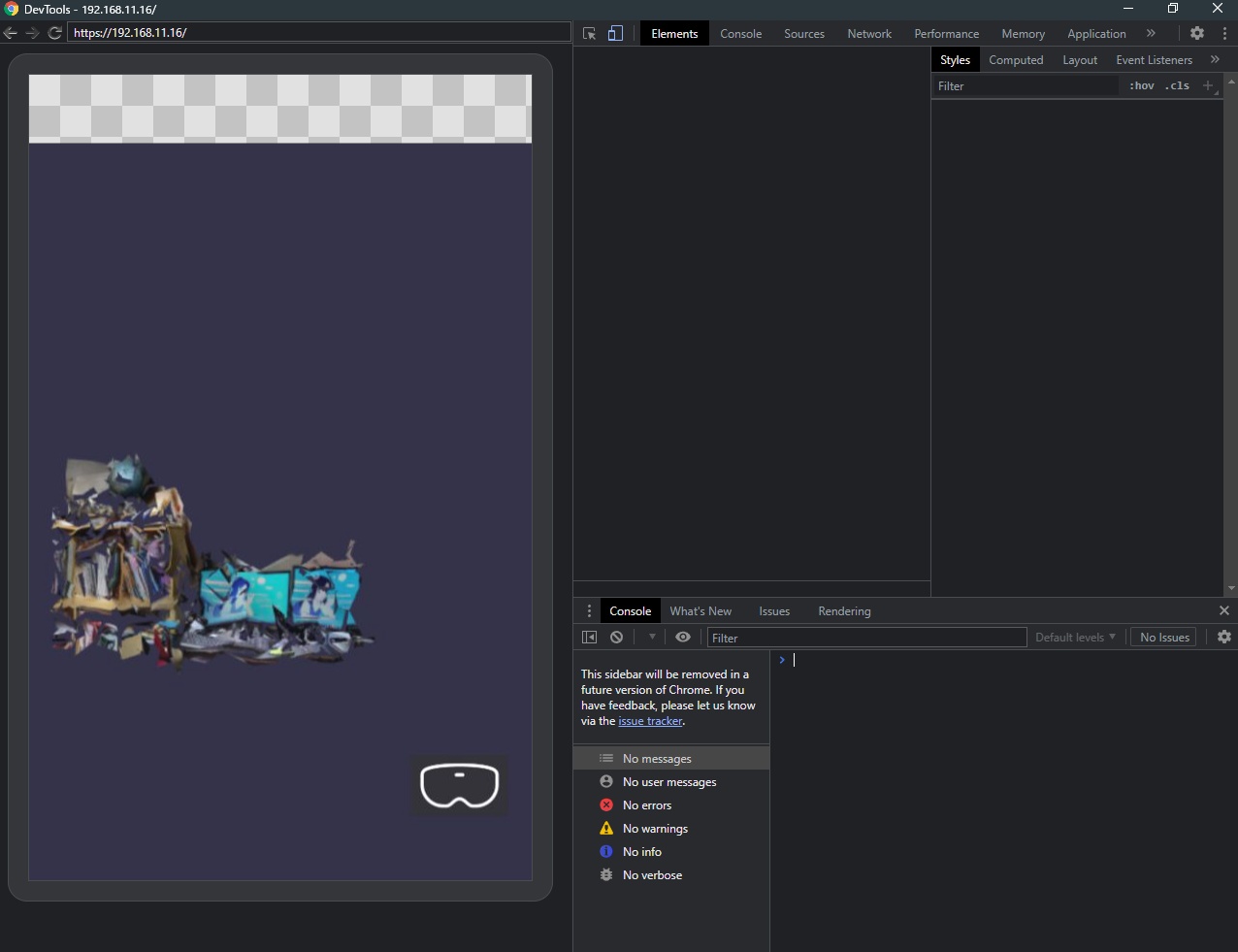The height and width of the screenshot is (952, 1238).
Task: Close the DevTools drawer
Action: coord(1223,610)
